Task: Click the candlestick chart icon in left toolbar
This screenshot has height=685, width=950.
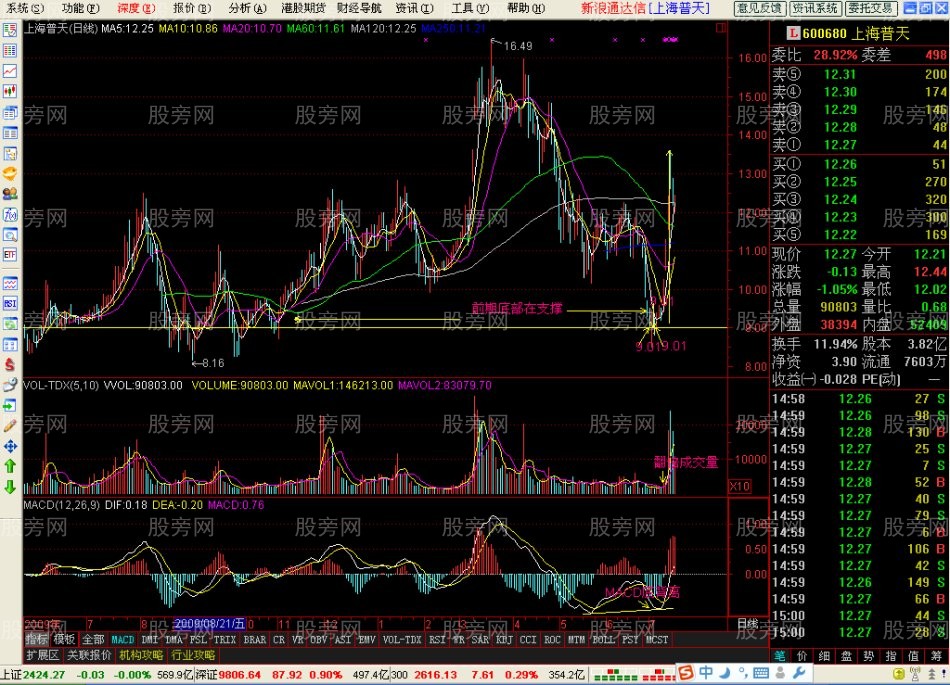Action: pyautogui.click(x=10, y=92)
